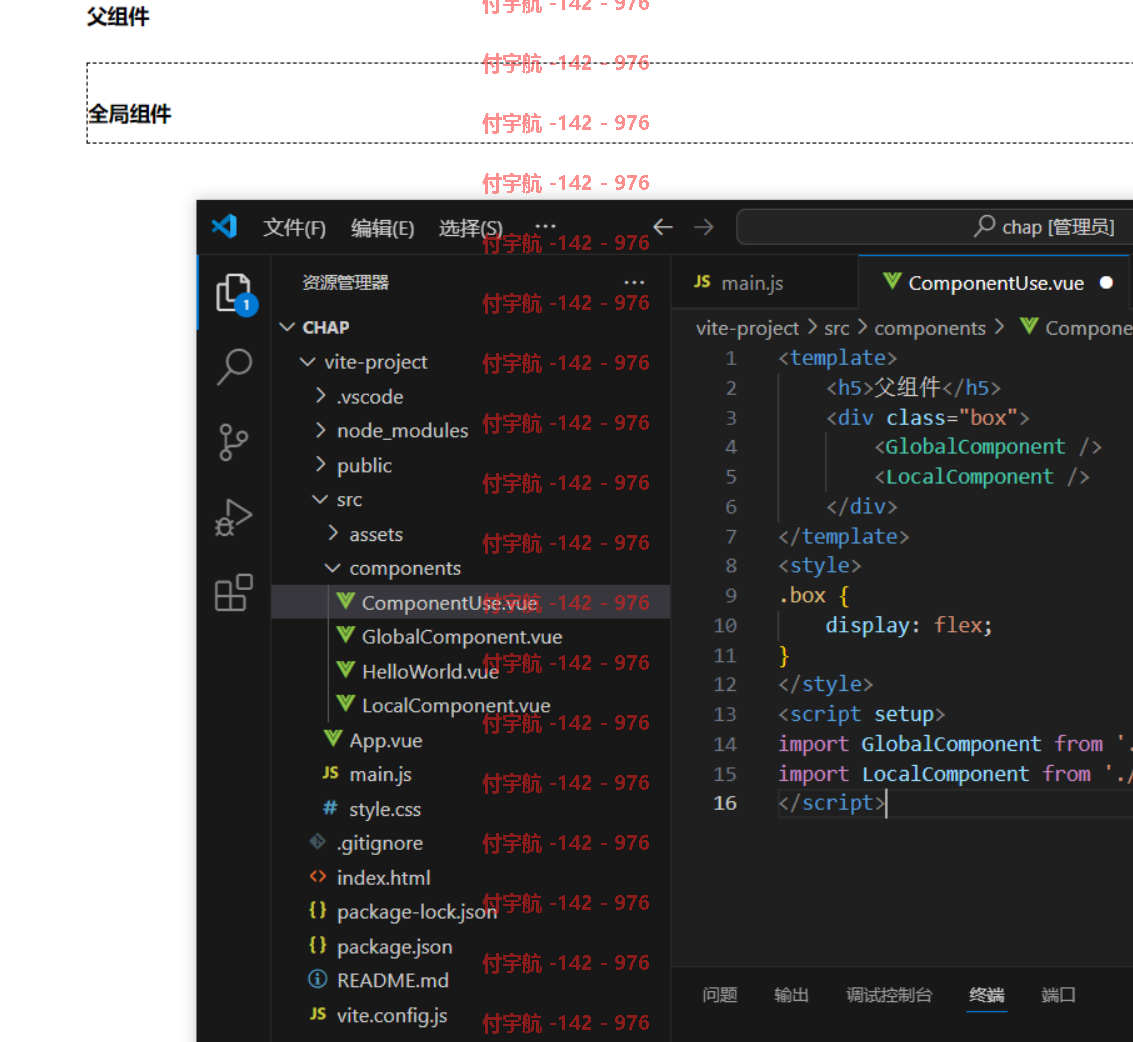Image resolution: width=1133 pixels, height=1042 pixels.
Task: Click components in the breadcrumb path
Action: point(930,328)
